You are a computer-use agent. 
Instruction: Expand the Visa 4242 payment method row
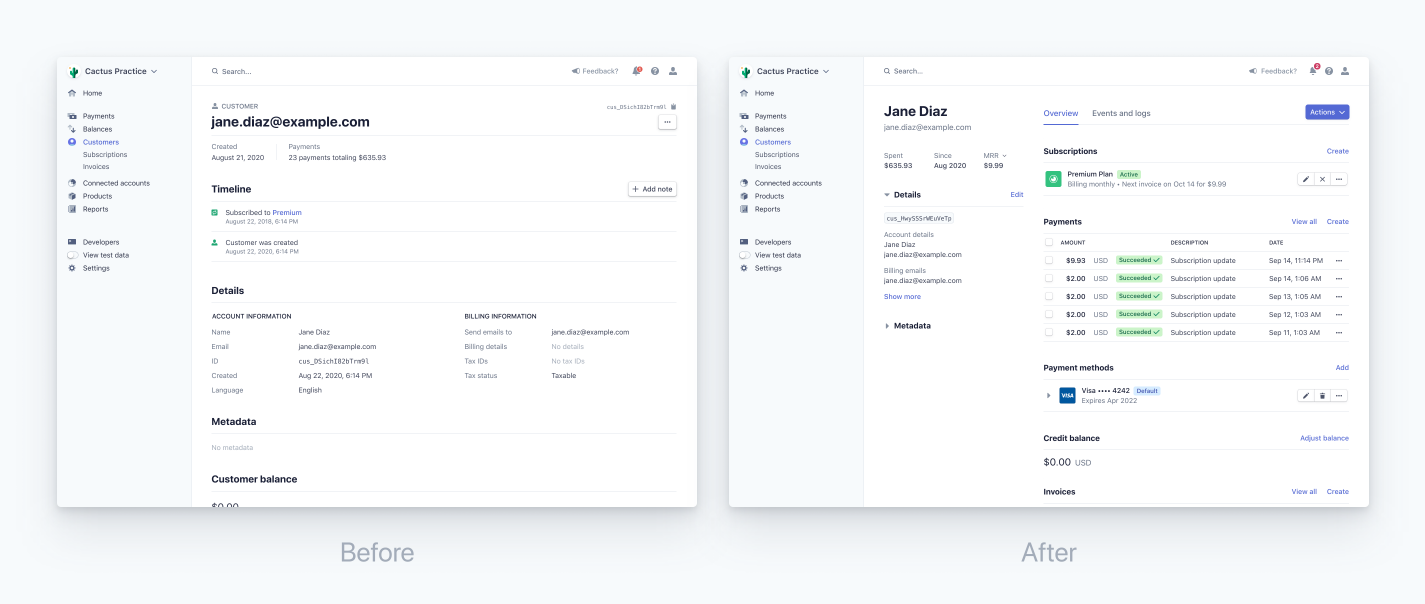click(x=1049, y=396)
